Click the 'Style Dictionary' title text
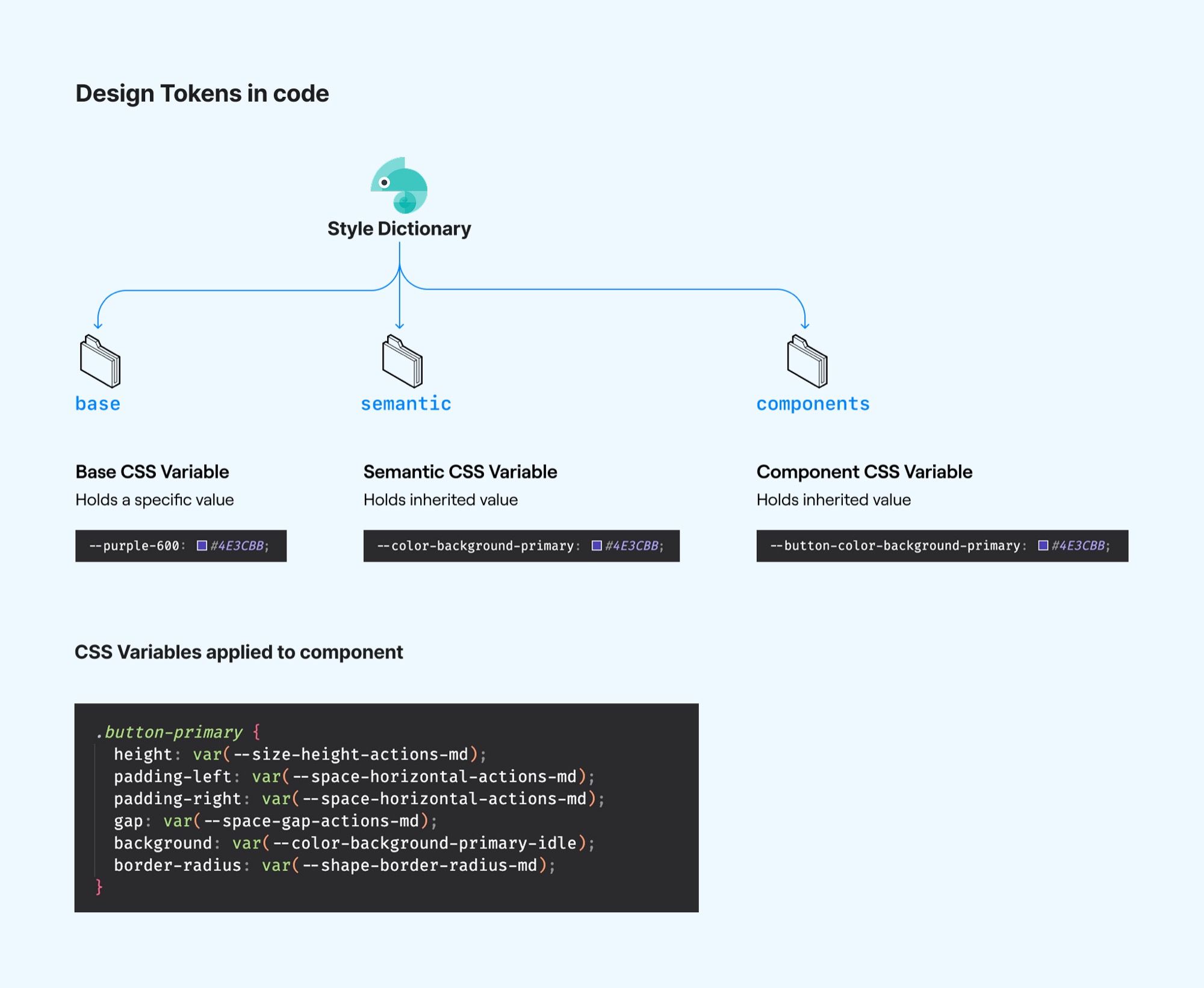Screen dimensions: 1204x988 coord(399,229)
